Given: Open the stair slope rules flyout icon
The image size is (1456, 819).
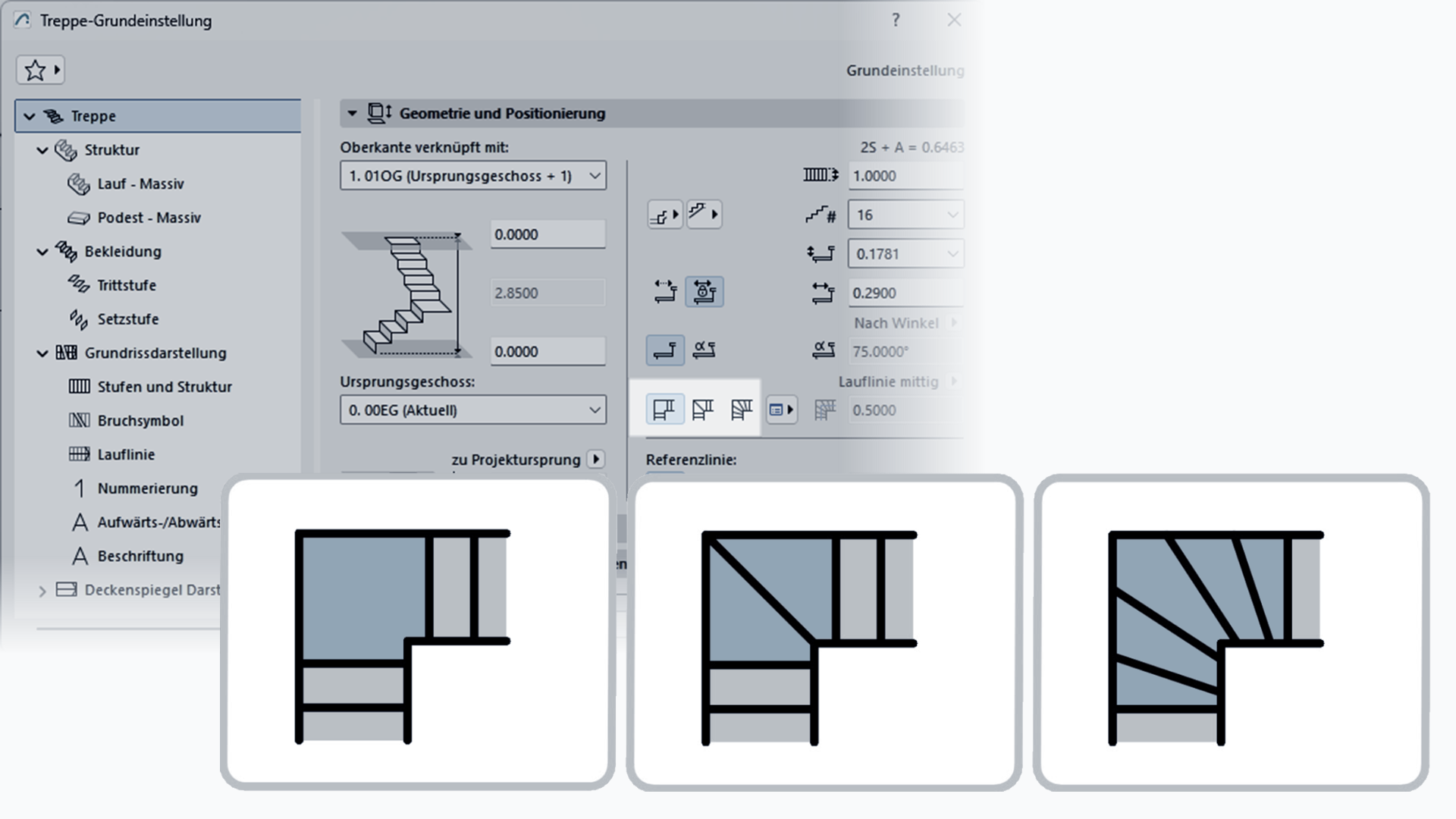Looking at the screenshot, I should (x=704, y=215).
